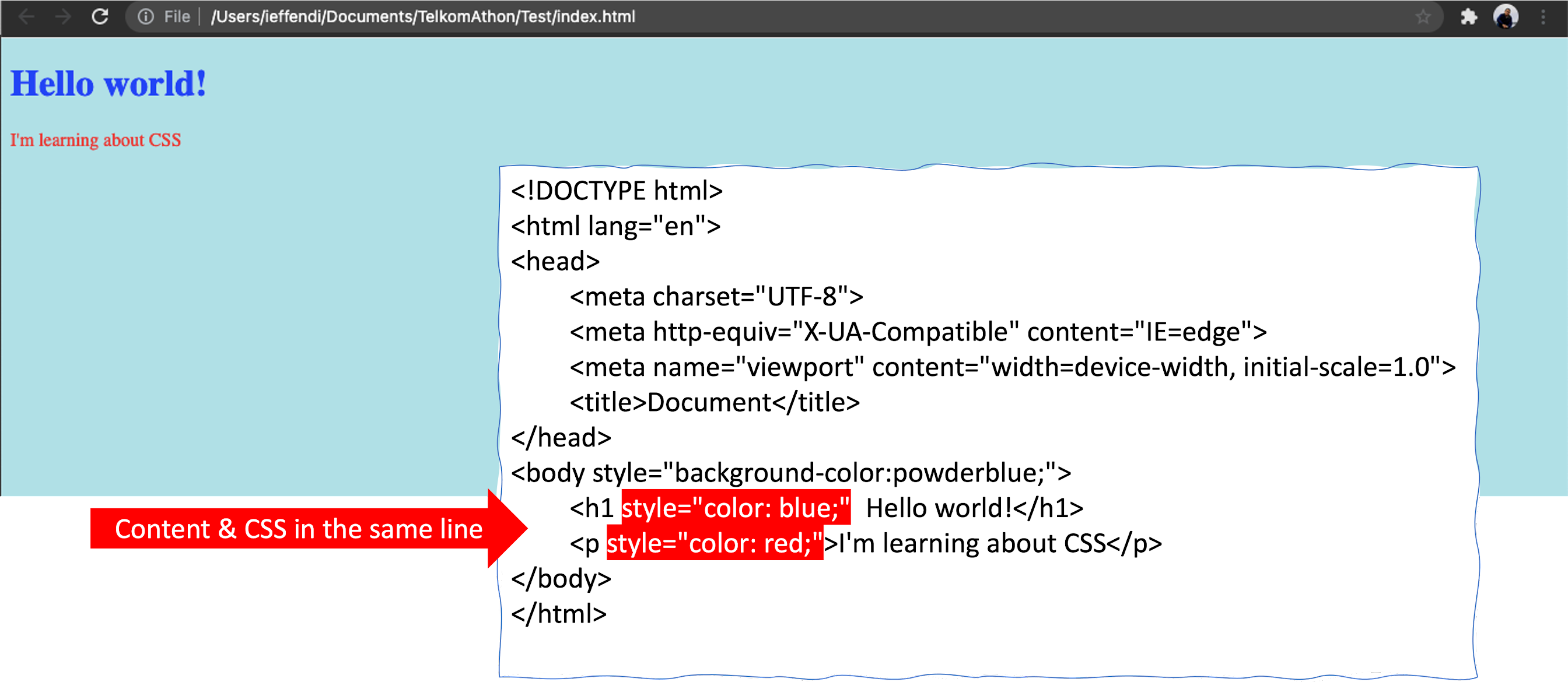This screenshot has height=682, width=1568.
Task: Bookmark this page with the star
Action: click(1423, 16)
